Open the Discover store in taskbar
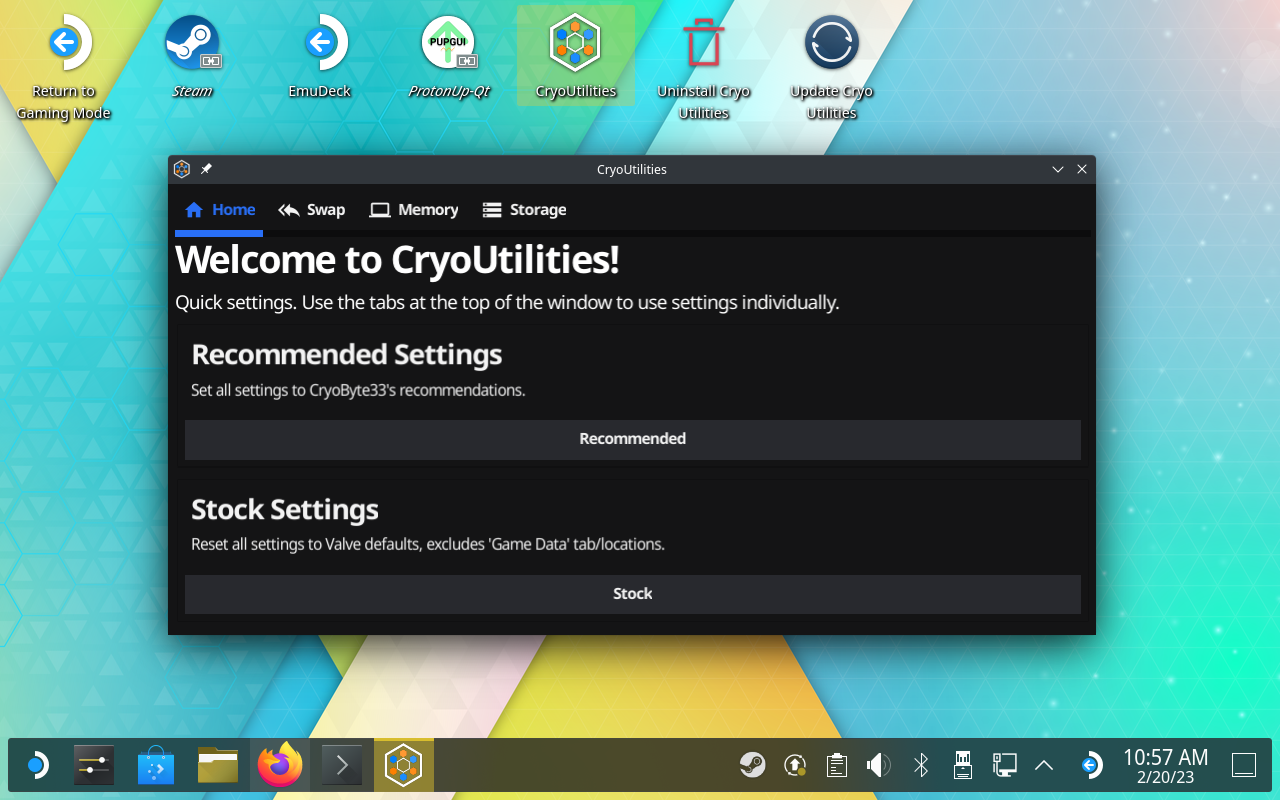The height and width of the screenshot is (800, 1280). 156,766
